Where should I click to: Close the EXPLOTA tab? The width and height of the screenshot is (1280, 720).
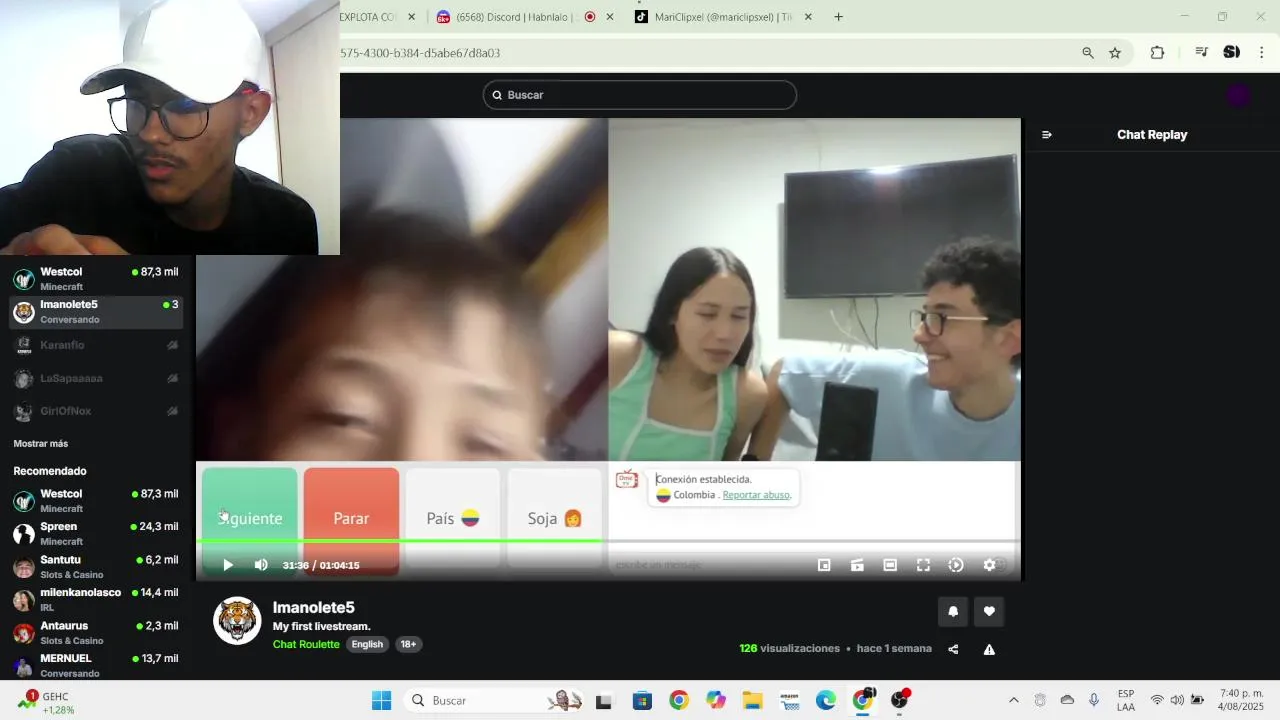pos(411,17)
